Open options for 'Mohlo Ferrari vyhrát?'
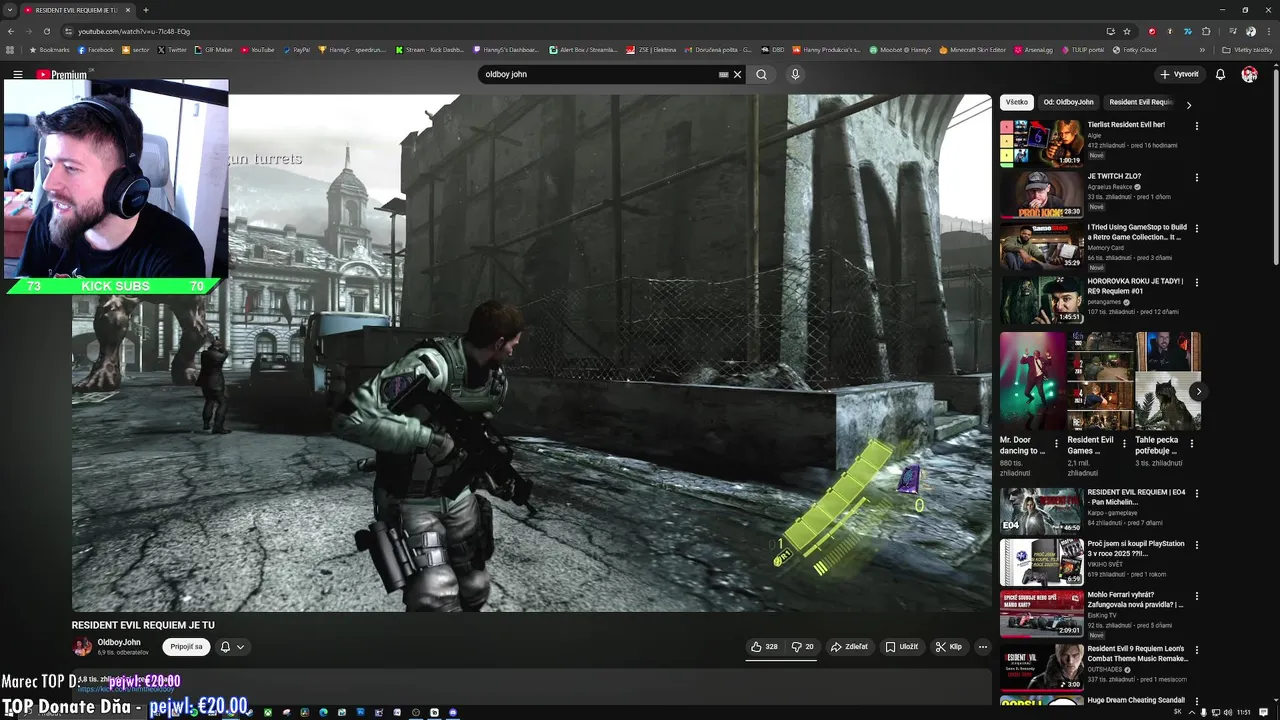Screen dimensions: 1280x720 coord(1196,597)
